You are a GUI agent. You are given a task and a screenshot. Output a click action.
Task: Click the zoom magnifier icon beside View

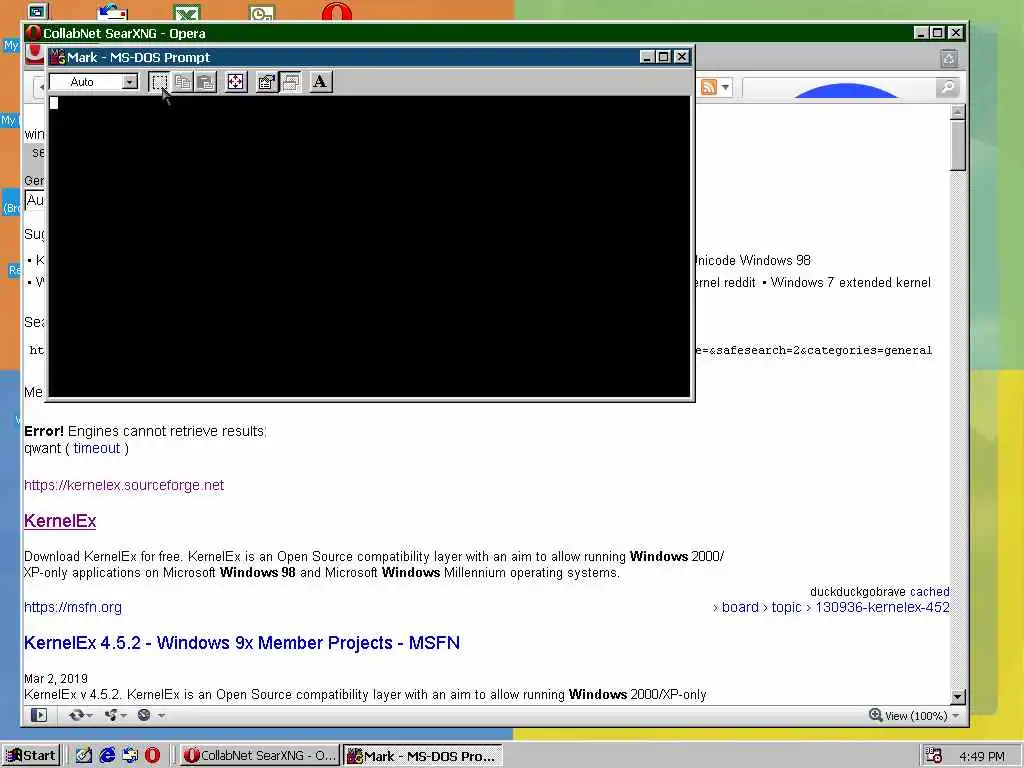coord(876,715)
